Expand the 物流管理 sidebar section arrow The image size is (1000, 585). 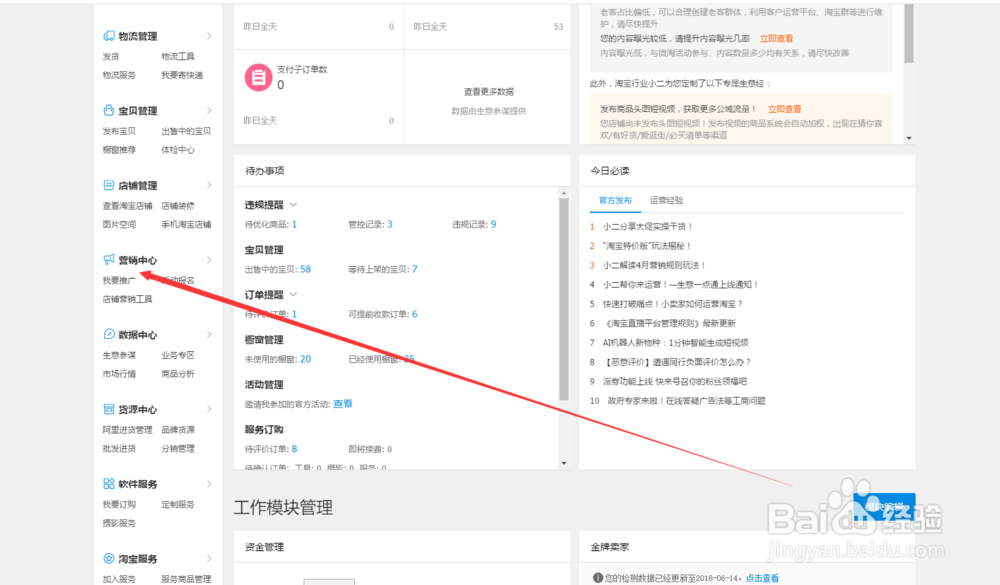tap(210, 35)
